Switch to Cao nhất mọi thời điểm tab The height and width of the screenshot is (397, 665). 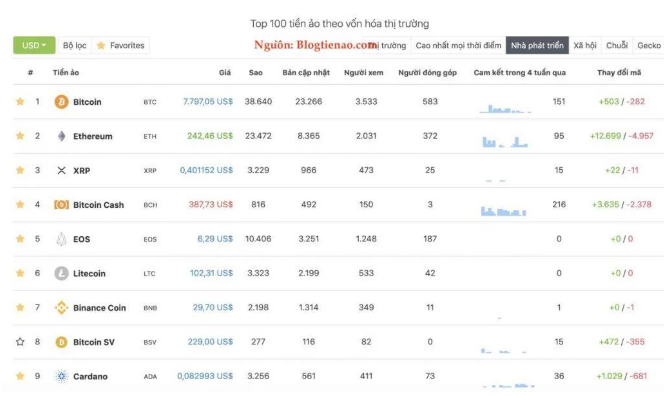click(x=458, y=45)
